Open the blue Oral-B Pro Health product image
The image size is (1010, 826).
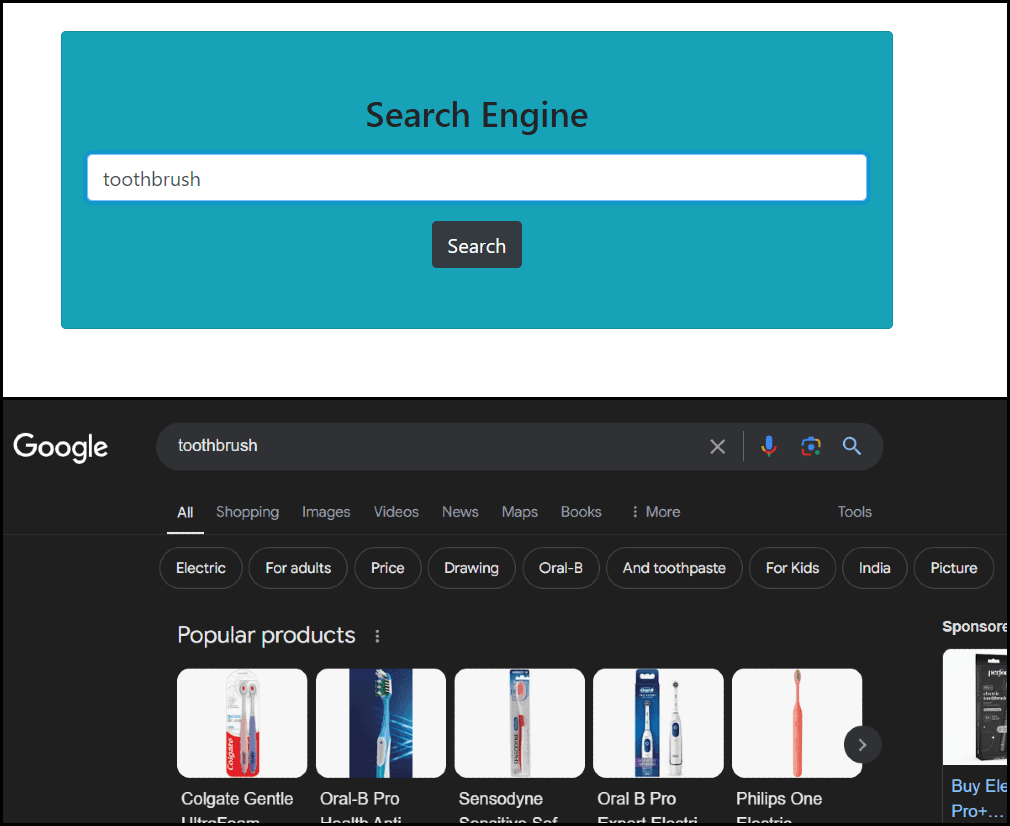(381, 723)
